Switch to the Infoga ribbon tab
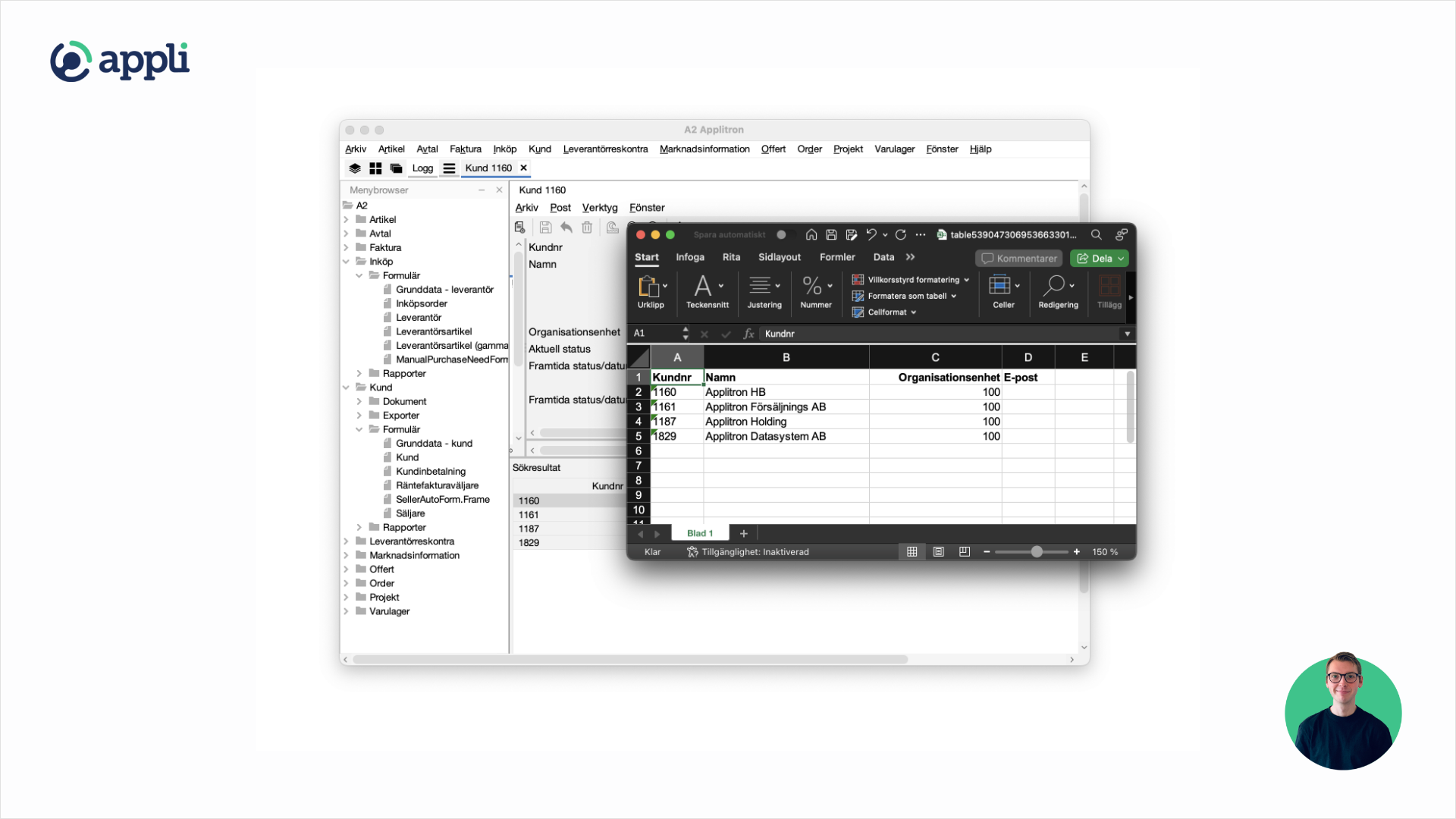 coord(690,257)
